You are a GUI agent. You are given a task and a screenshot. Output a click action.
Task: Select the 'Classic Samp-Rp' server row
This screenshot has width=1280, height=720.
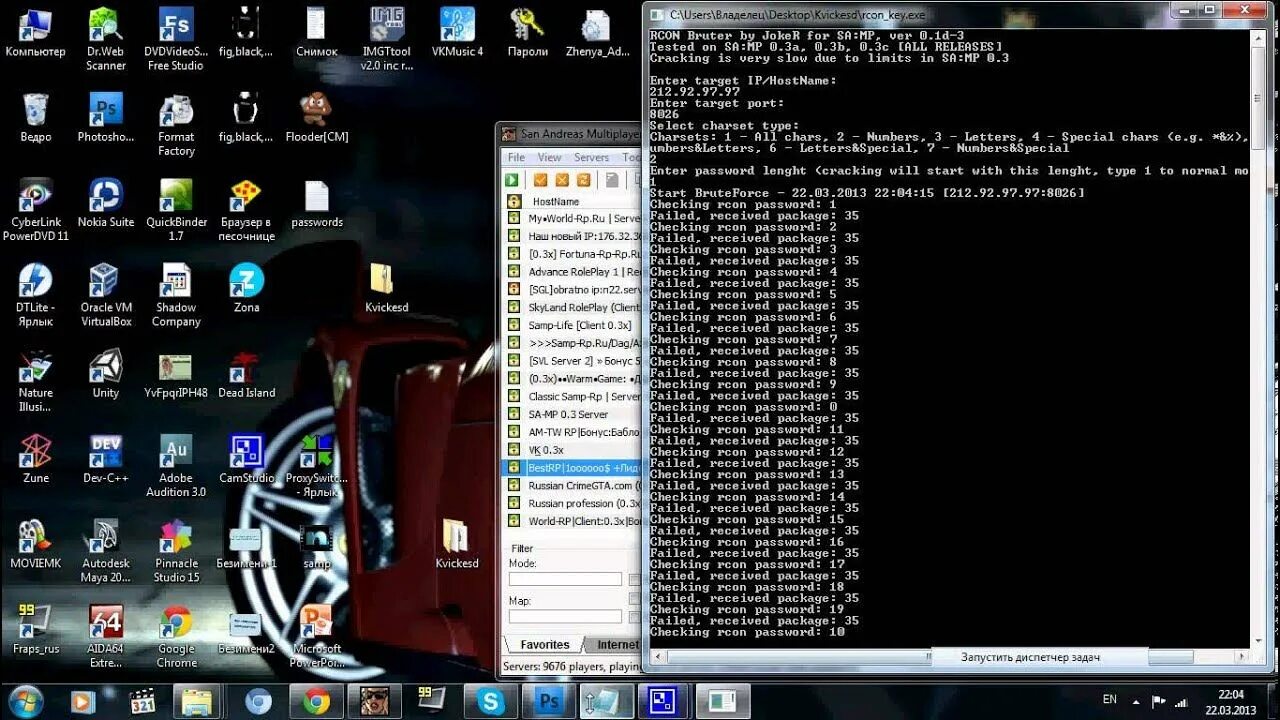point(572,396)
